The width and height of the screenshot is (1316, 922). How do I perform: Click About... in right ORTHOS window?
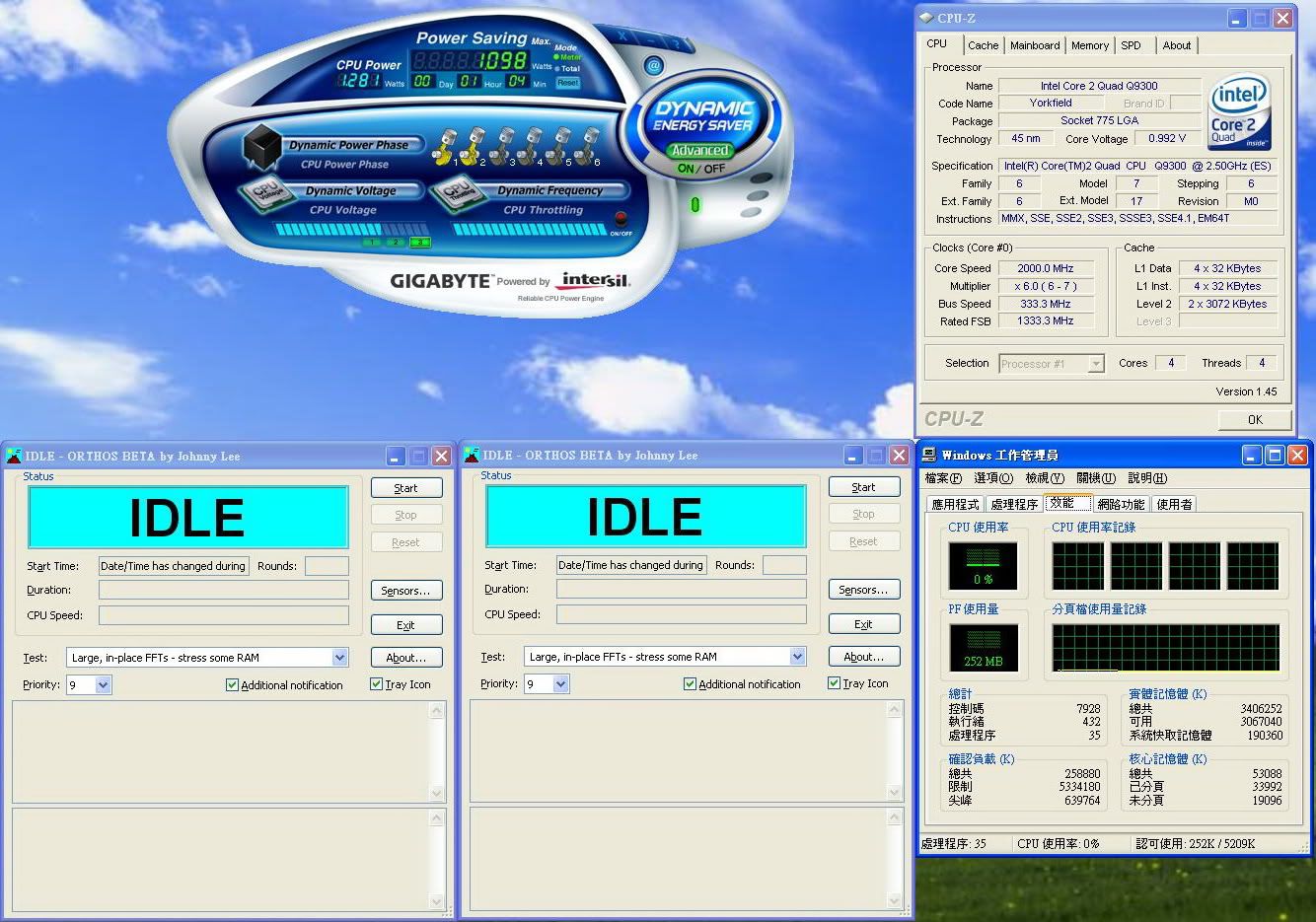[864, 657]
